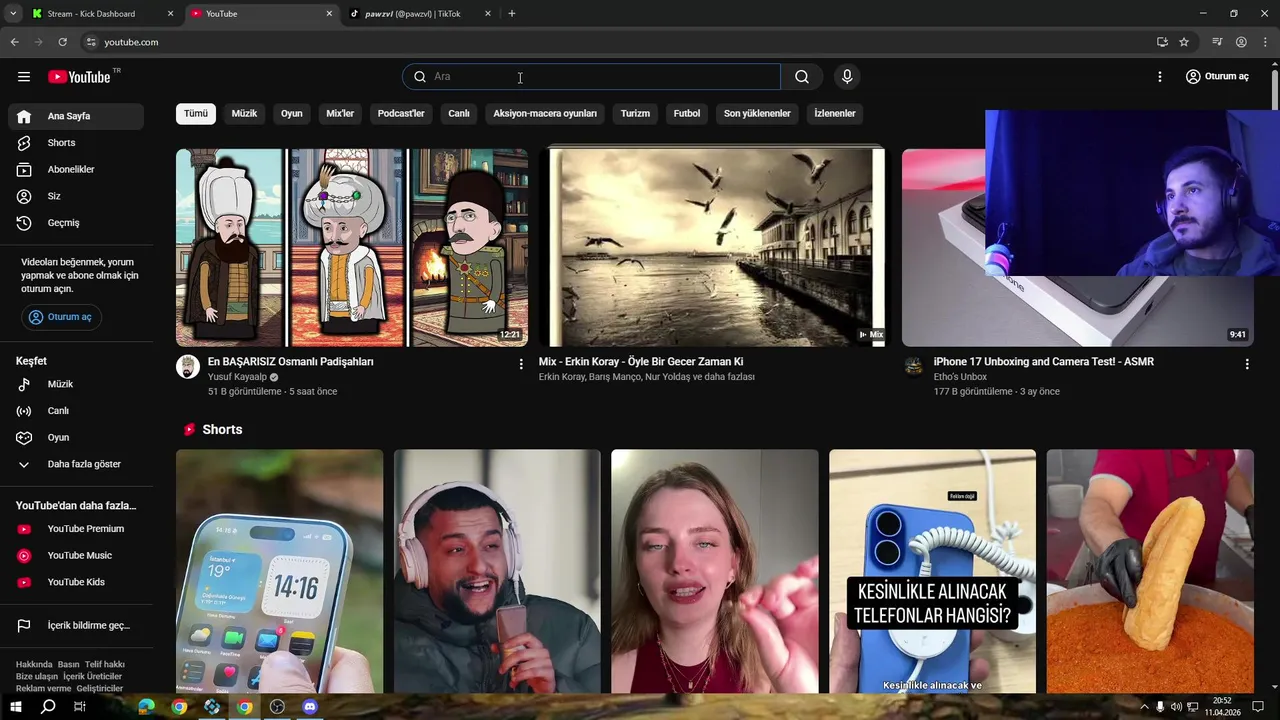Screen dimensions: 1280x720
Task: Open options for En BAŞARISIZ Osmanlı Padişahları video
Action: click(x=521, y=364)
